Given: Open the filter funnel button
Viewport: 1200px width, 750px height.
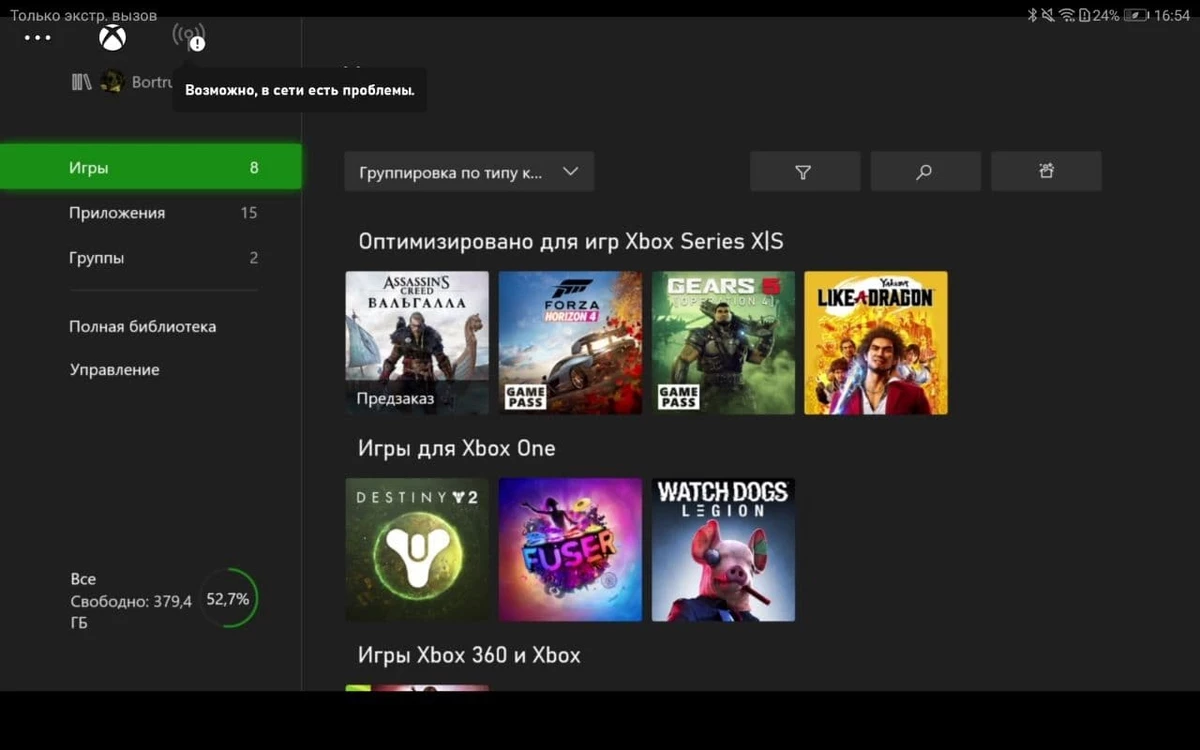Looking at the screenshot, I should coord(805,171).
